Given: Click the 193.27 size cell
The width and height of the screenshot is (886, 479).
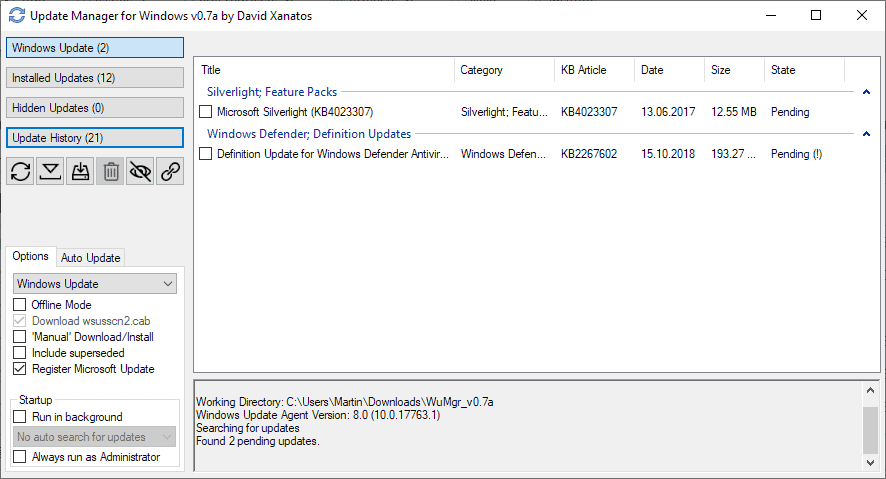Looking at the screenshot, I should (x=733, y=154).
